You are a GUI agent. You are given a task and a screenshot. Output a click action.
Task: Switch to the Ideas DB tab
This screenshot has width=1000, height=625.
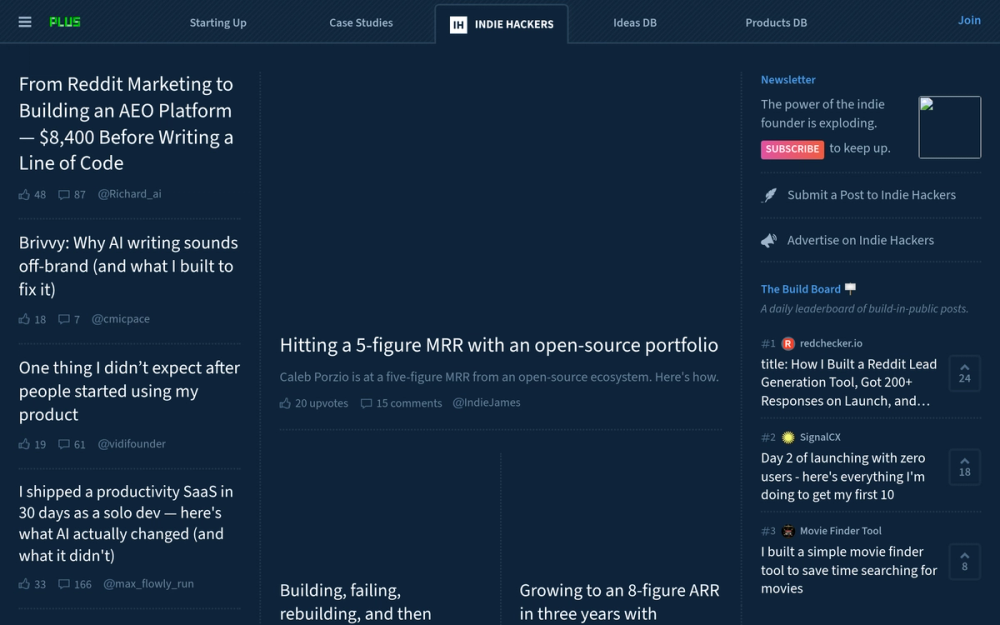(x=635, y=23)
